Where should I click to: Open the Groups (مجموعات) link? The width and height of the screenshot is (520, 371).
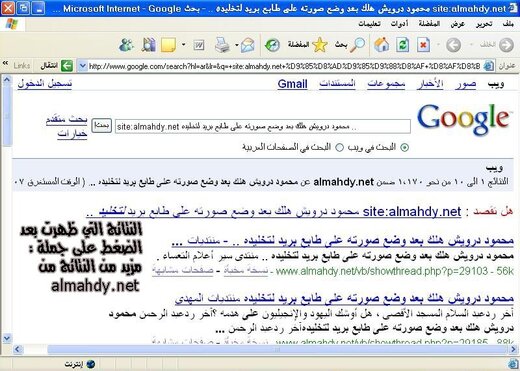386,84
